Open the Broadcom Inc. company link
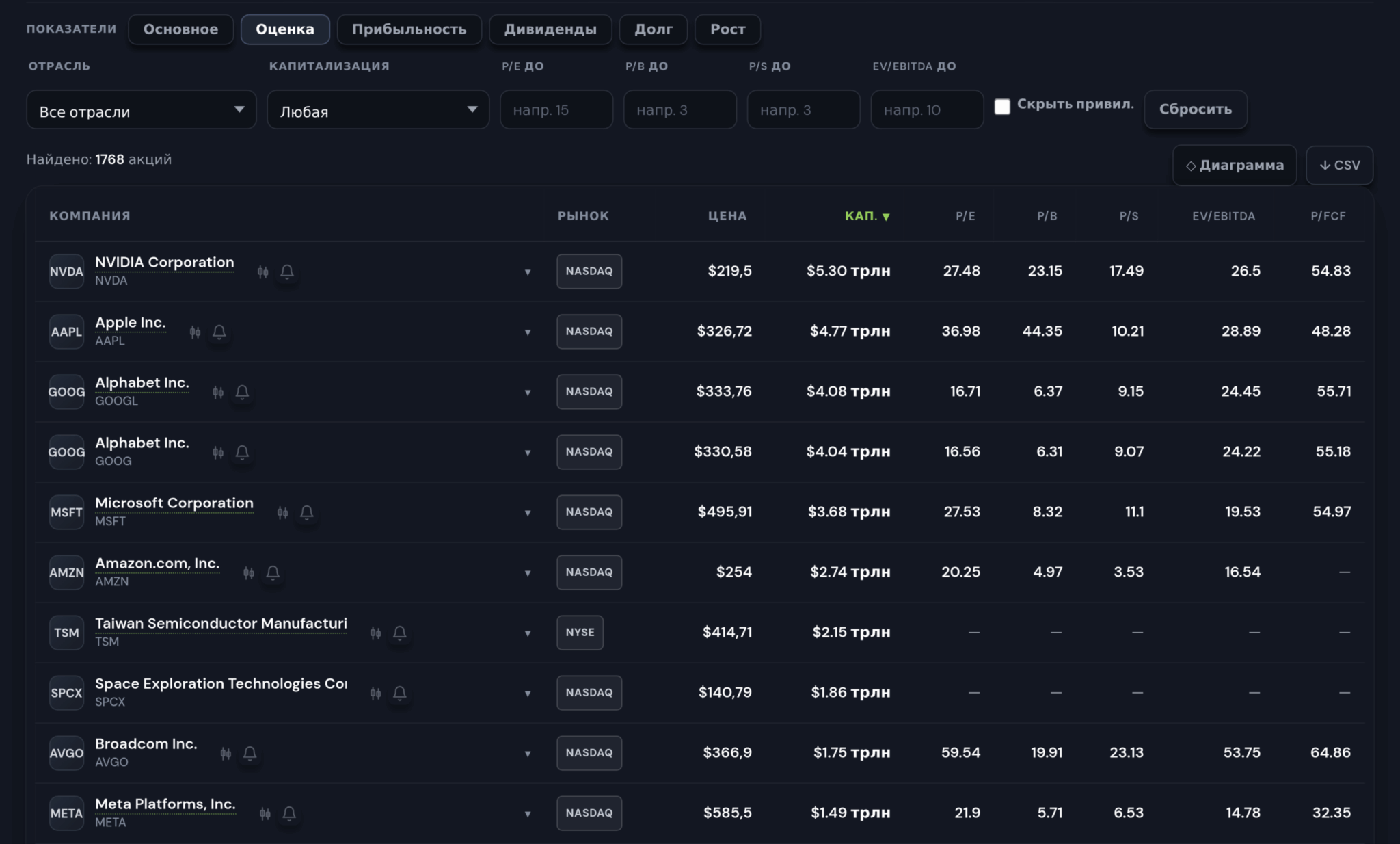1400x844 pixels. tap(146, 743)
